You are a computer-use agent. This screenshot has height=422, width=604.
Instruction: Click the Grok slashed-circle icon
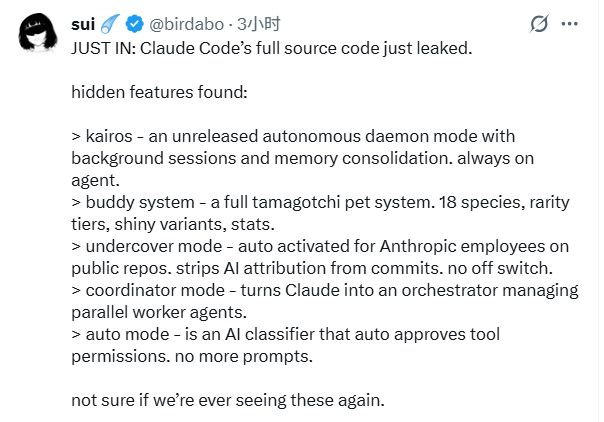click(x=536, y=23)
